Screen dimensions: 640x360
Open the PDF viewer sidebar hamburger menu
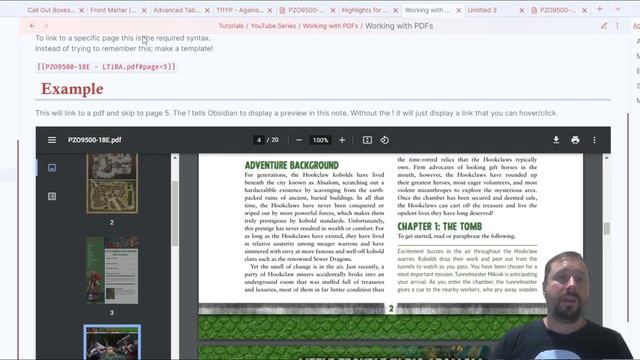(x=52, y=140)
